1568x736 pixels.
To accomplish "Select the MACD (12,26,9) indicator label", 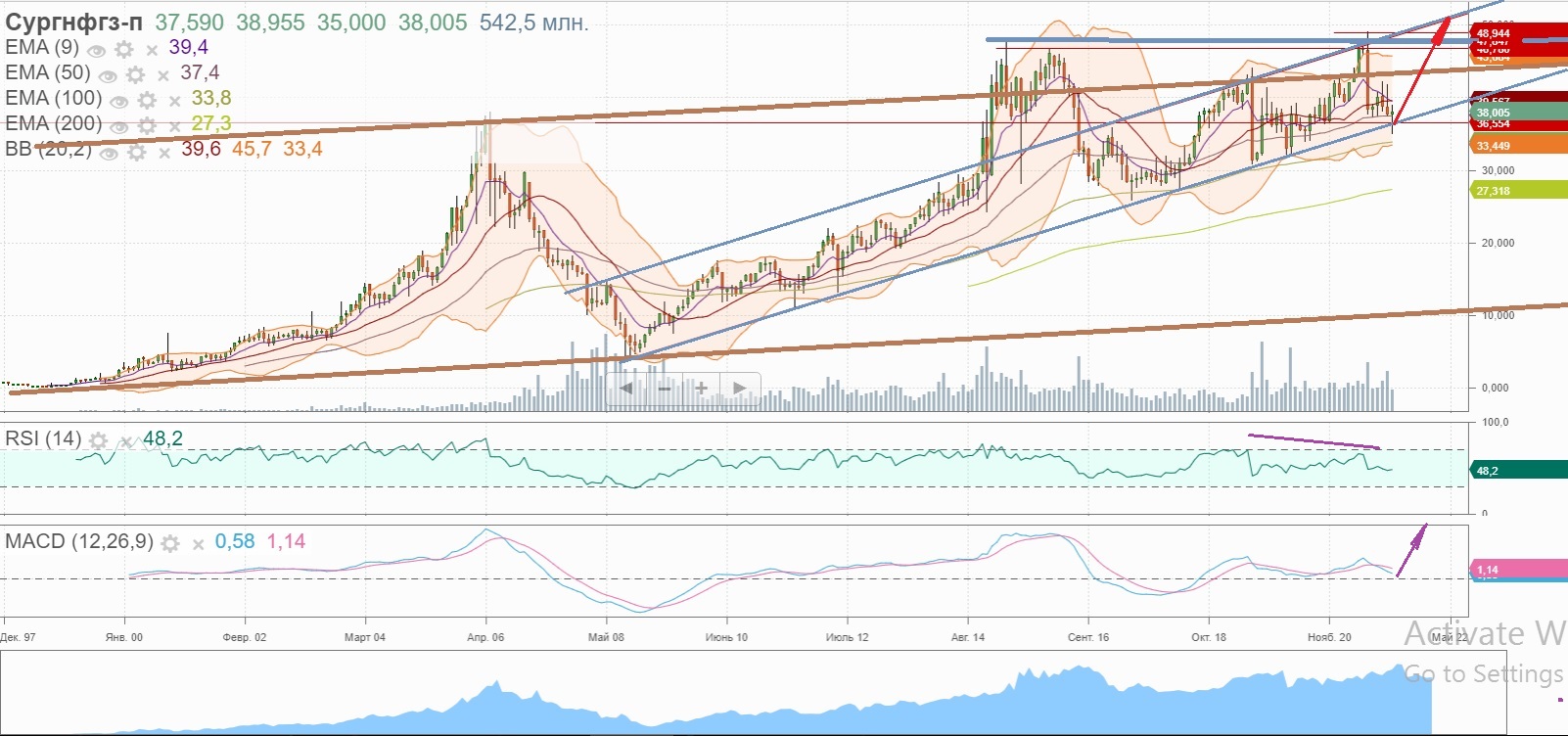I will (x=78, y=541).
